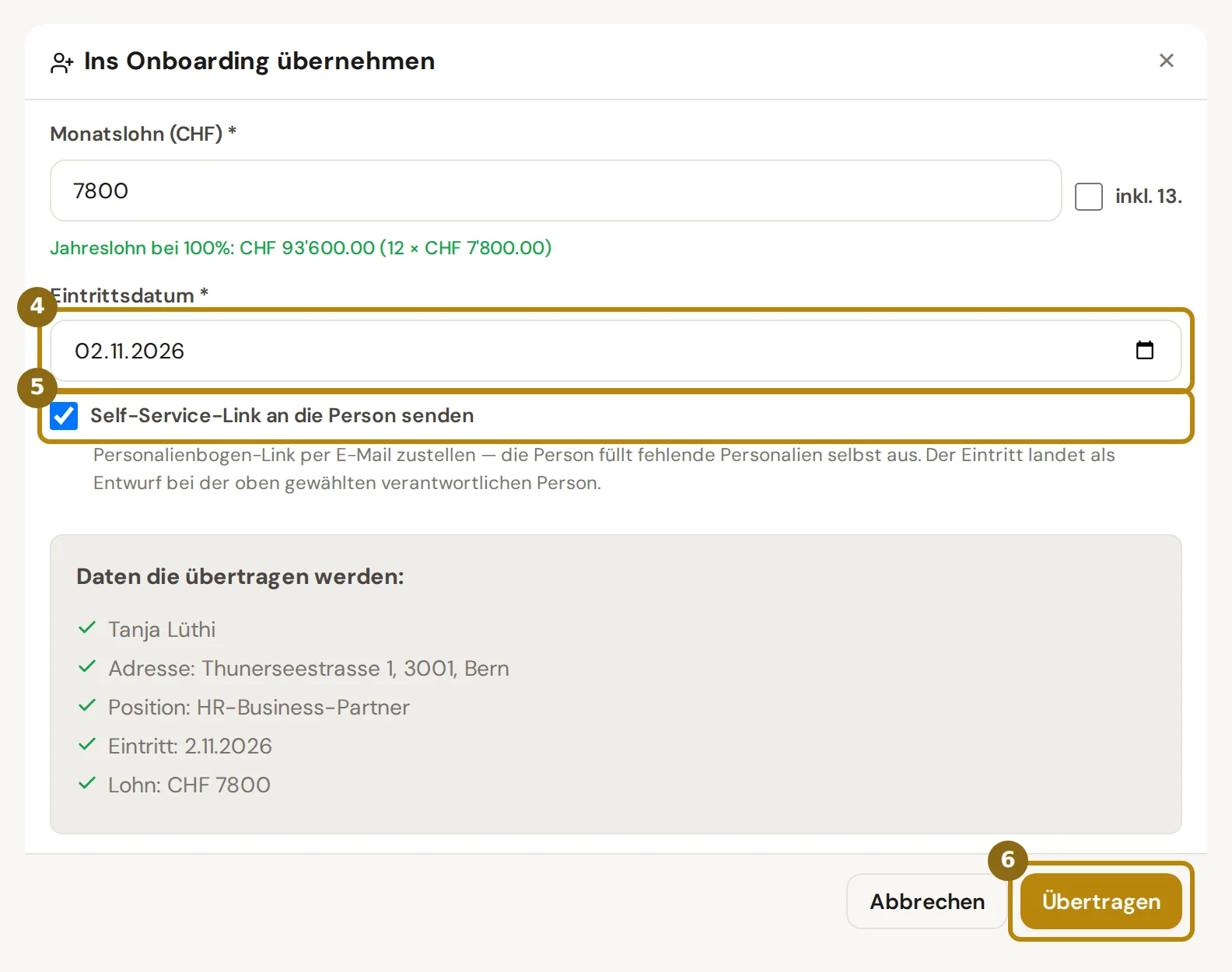Click the check mark beside Position: HR-Business-Partner

click(87, 705)
